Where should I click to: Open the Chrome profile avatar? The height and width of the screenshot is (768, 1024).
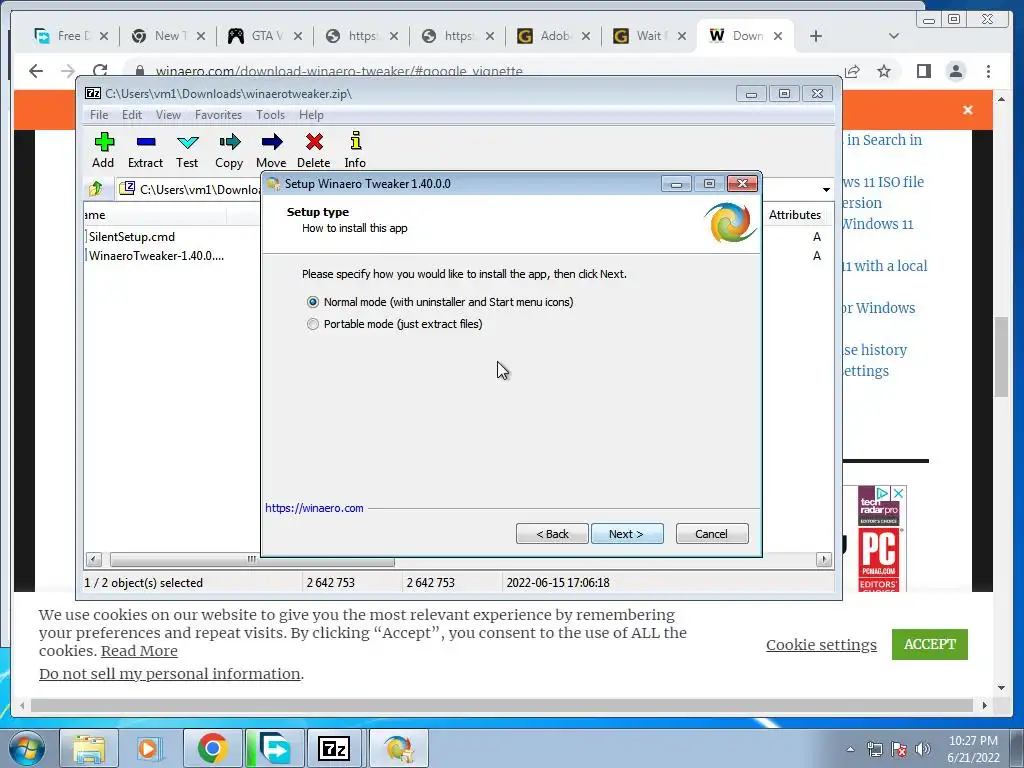(x=955, y=71)
